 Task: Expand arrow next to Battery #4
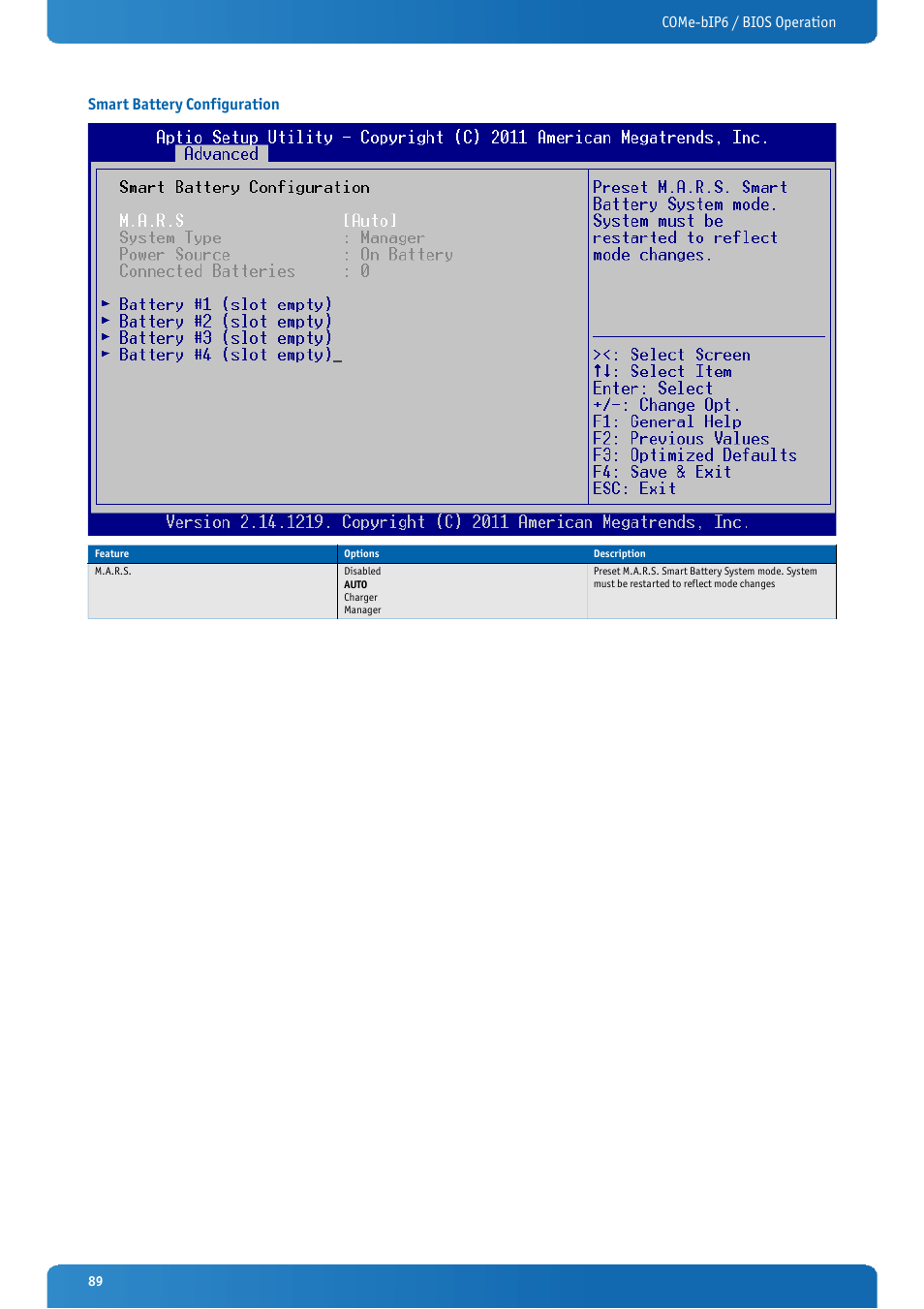click(106, 355)
